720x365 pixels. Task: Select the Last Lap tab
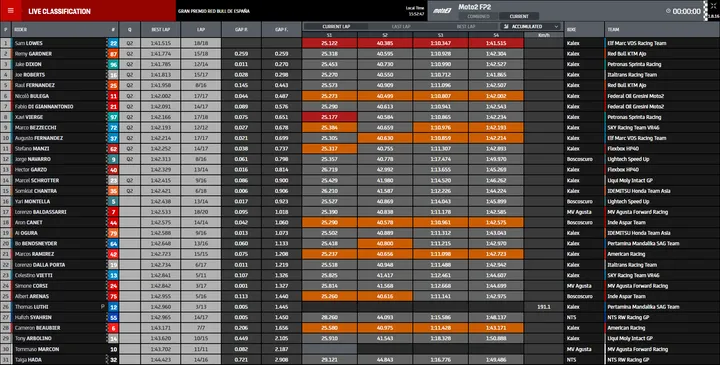[401, 27]
